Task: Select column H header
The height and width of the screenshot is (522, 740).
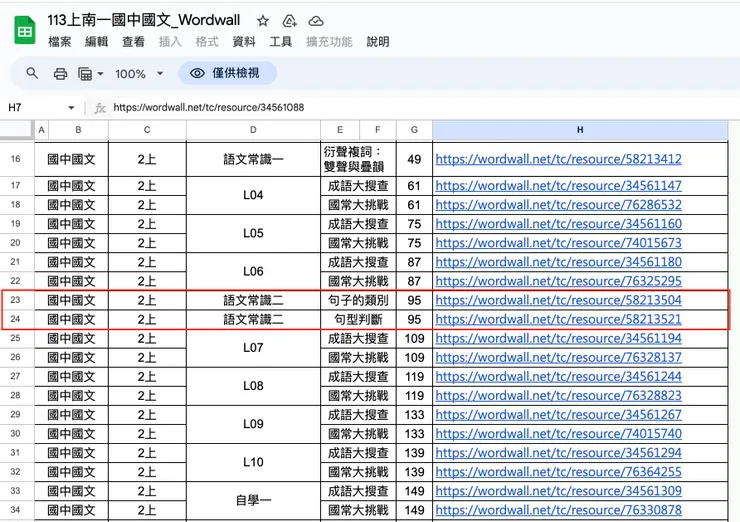Action: (580, 130)
